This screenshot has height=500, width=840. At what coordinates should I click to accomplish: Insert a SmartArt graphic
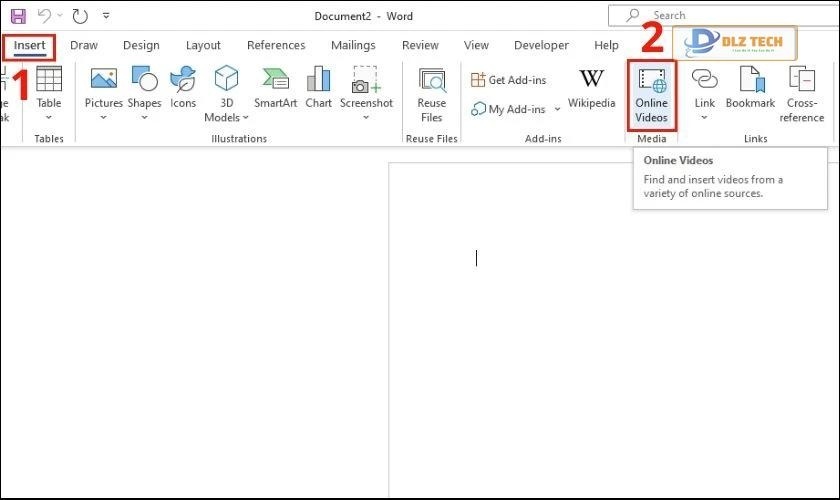coord(274,90)
